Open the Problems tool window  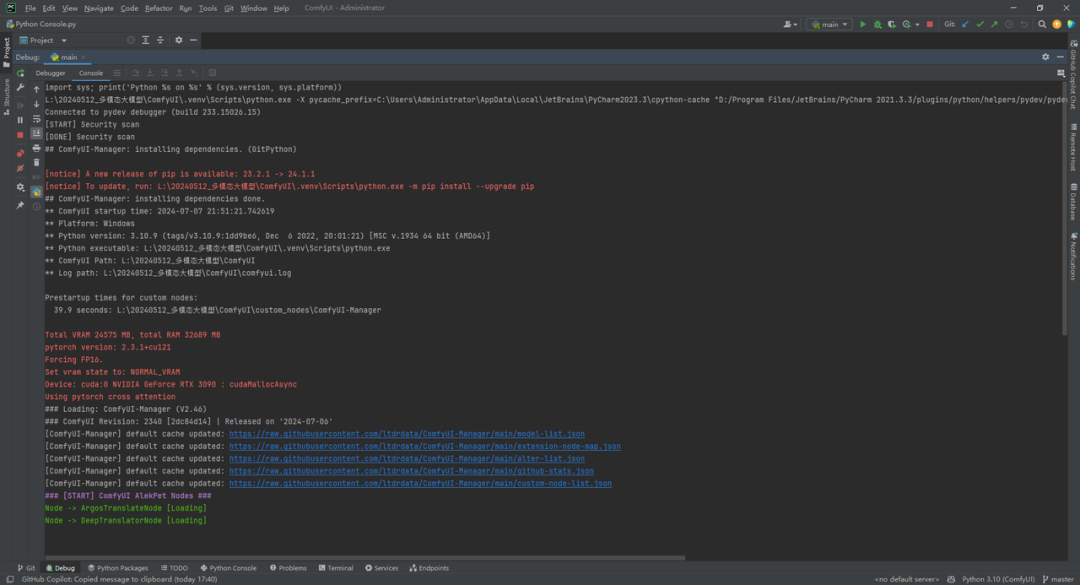[x=288, y=568]
